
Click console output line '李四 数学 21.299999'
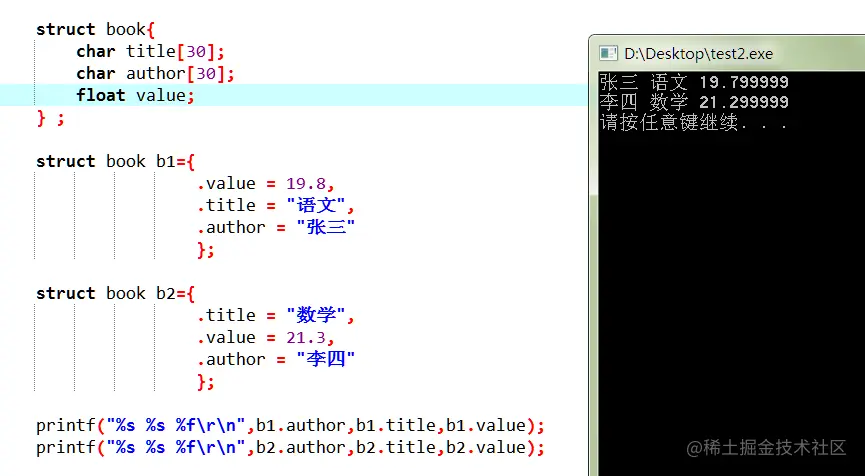click(695, 102)
